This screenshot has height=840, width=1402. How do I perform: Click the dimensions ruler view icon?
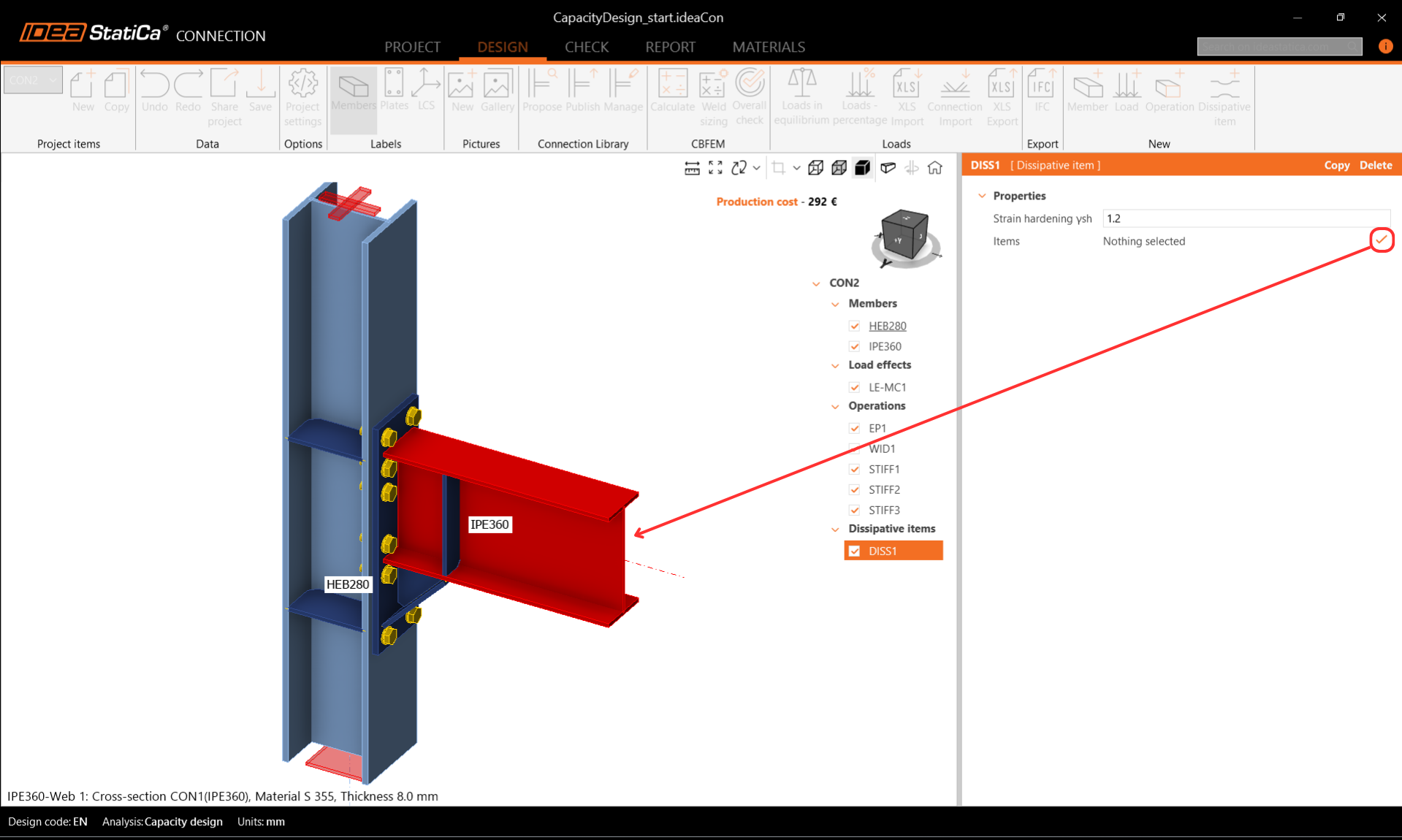692,168
